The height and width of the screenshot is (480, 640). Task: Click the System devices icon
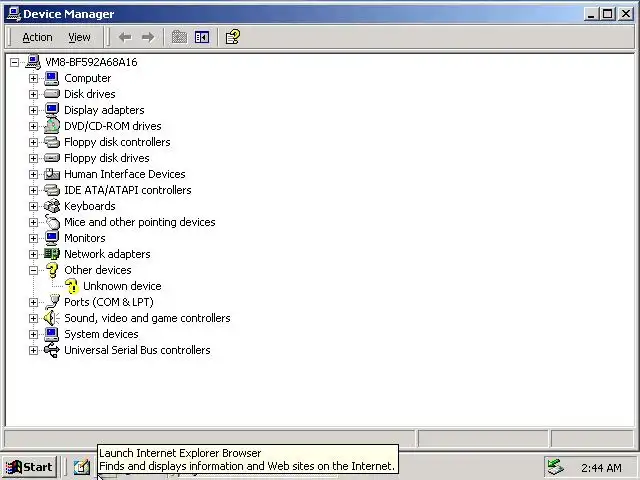point(52,334)
